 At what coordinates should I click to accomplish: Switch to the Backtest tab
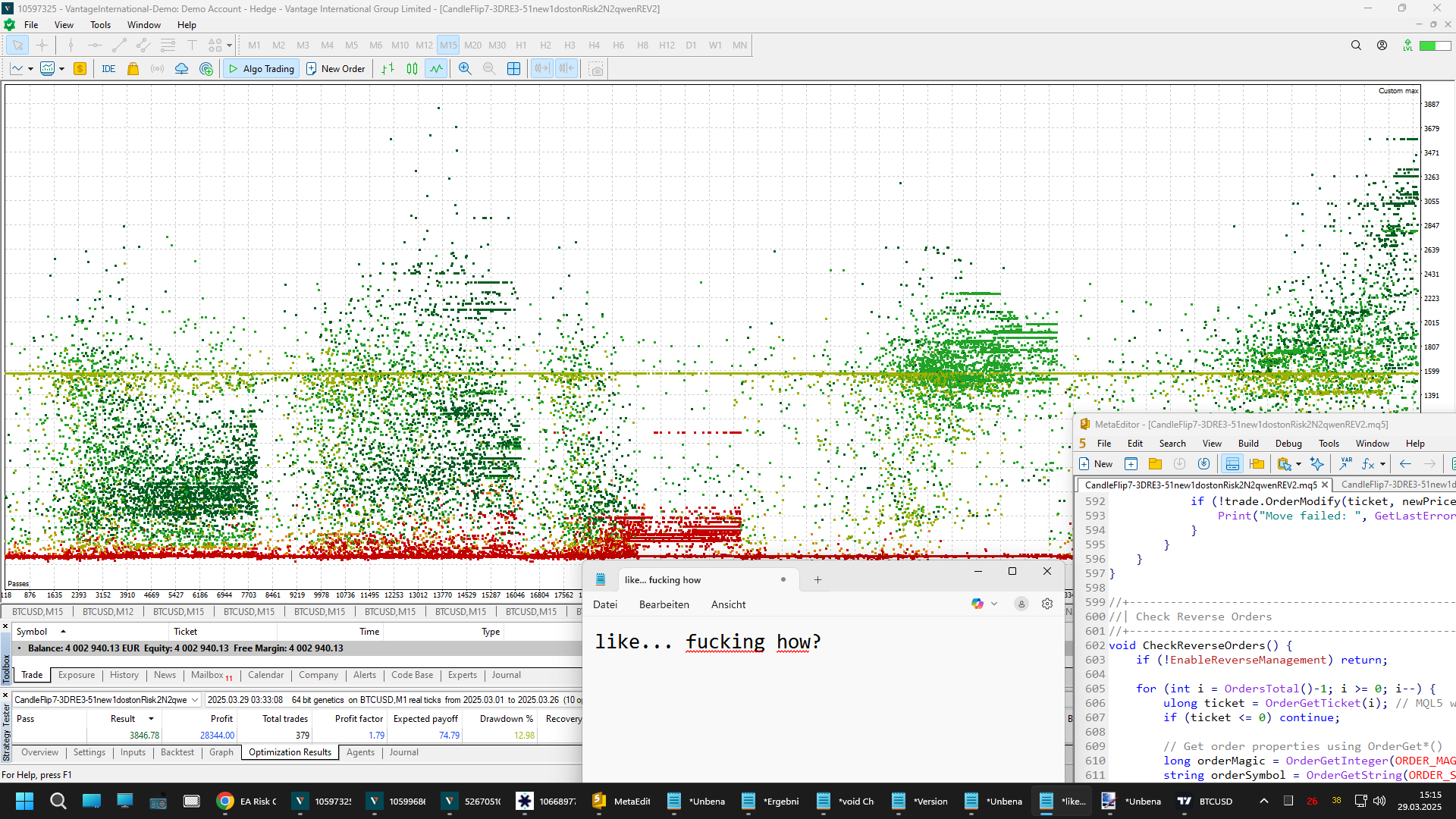click(x=177, y=752)
